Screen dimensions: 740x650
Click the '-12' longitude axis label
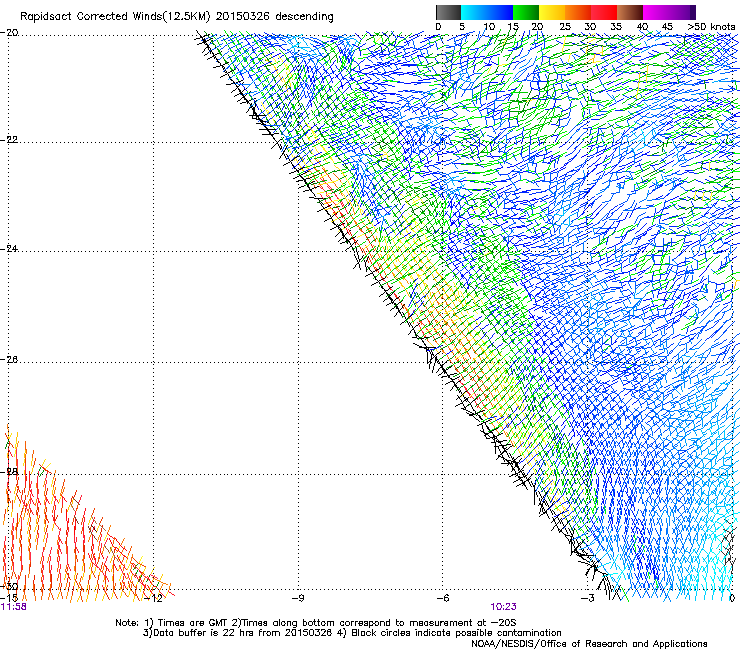pyautogui.click(x=154, y=598)
